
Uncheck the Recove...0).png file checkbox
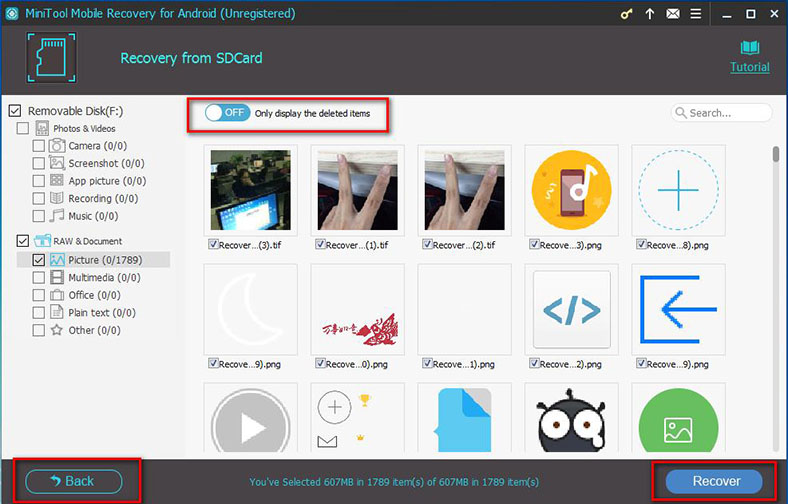(x=320, y=363)
